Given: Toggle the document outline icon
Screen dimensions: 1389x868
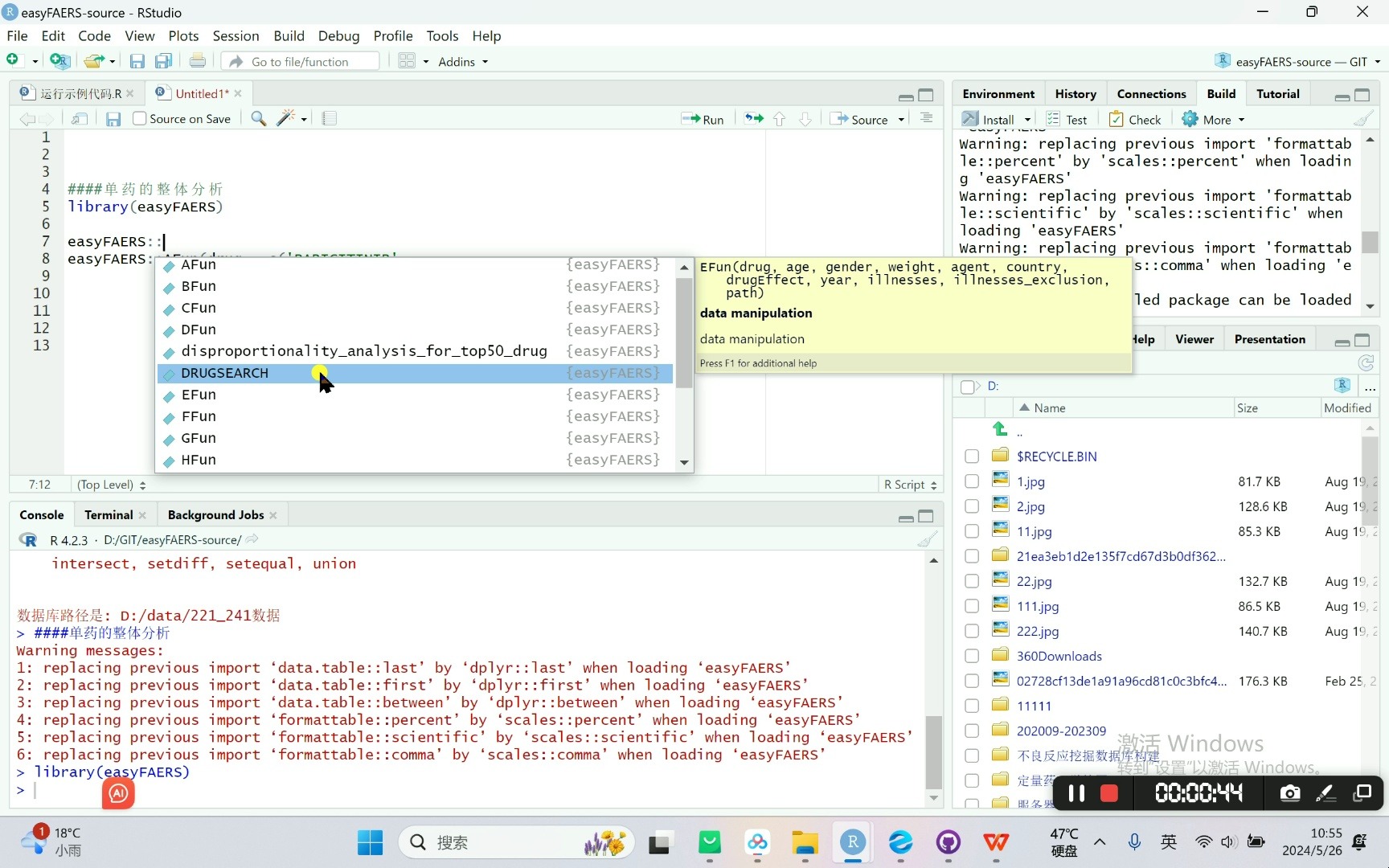Looking at the screenshot, I should pos(926,118).
